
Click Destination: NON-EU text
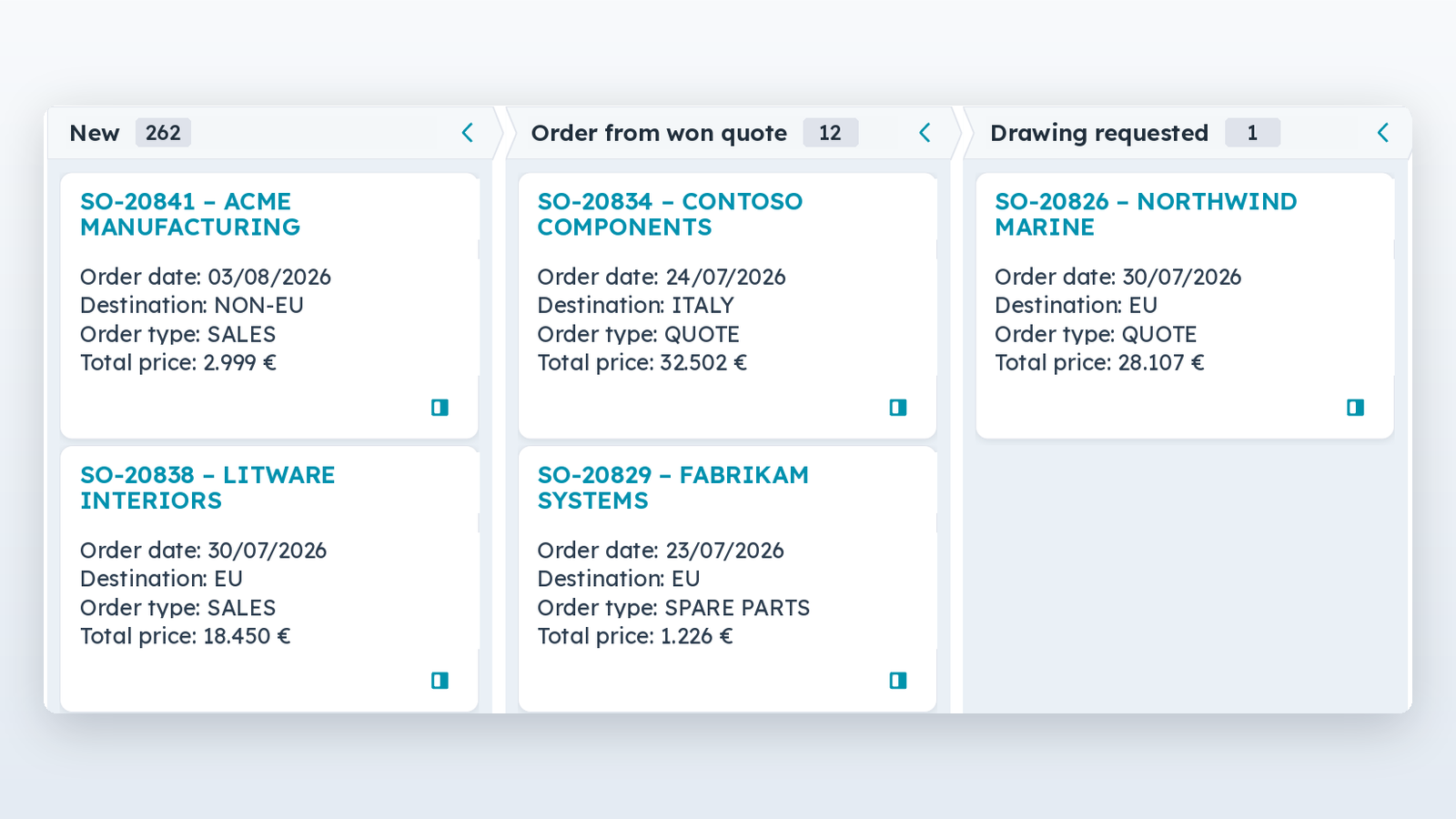coord(192,305)
